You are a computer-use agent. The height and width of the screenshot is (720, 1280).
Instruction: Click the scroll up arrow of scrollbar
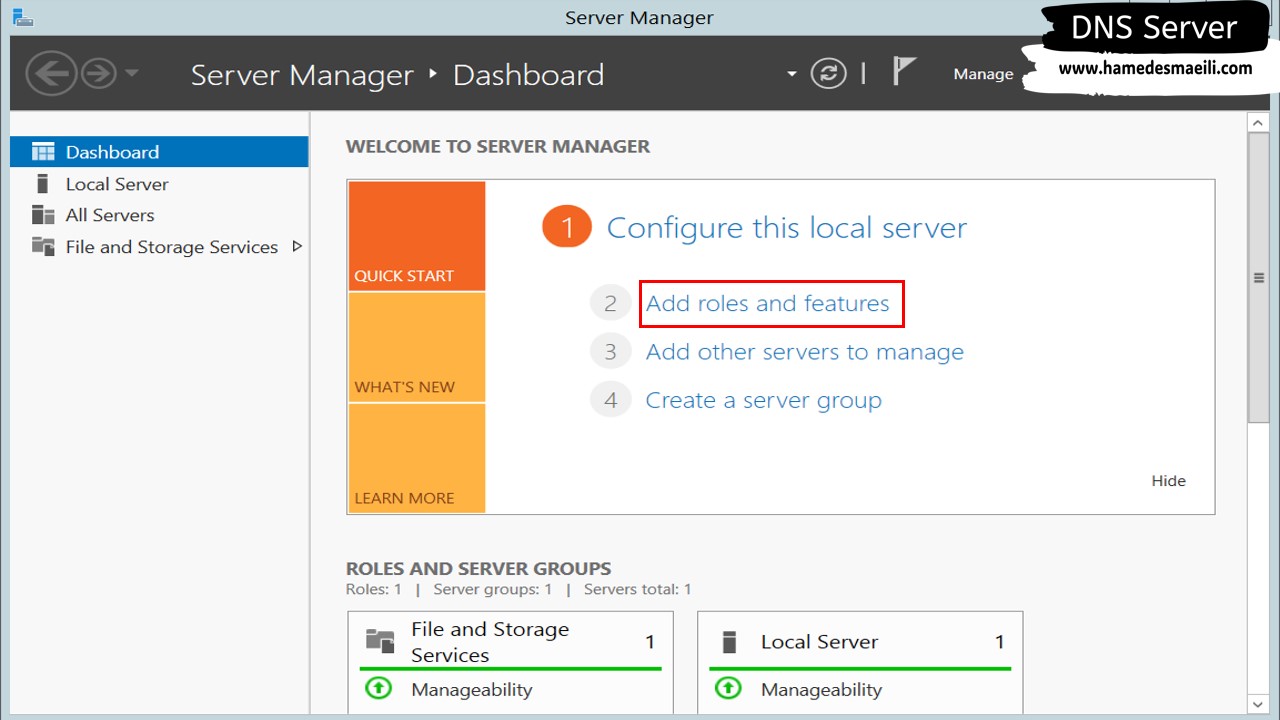[x=1259, y=123]
